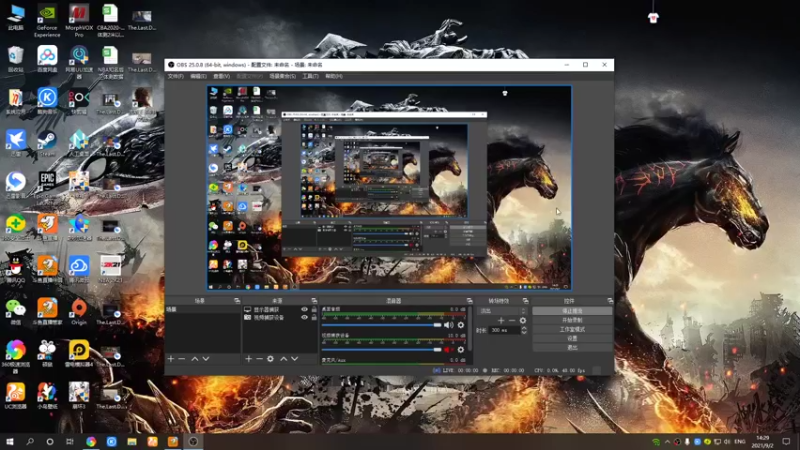Undock the scenes panel via its popout icon

tap(237, 301)
